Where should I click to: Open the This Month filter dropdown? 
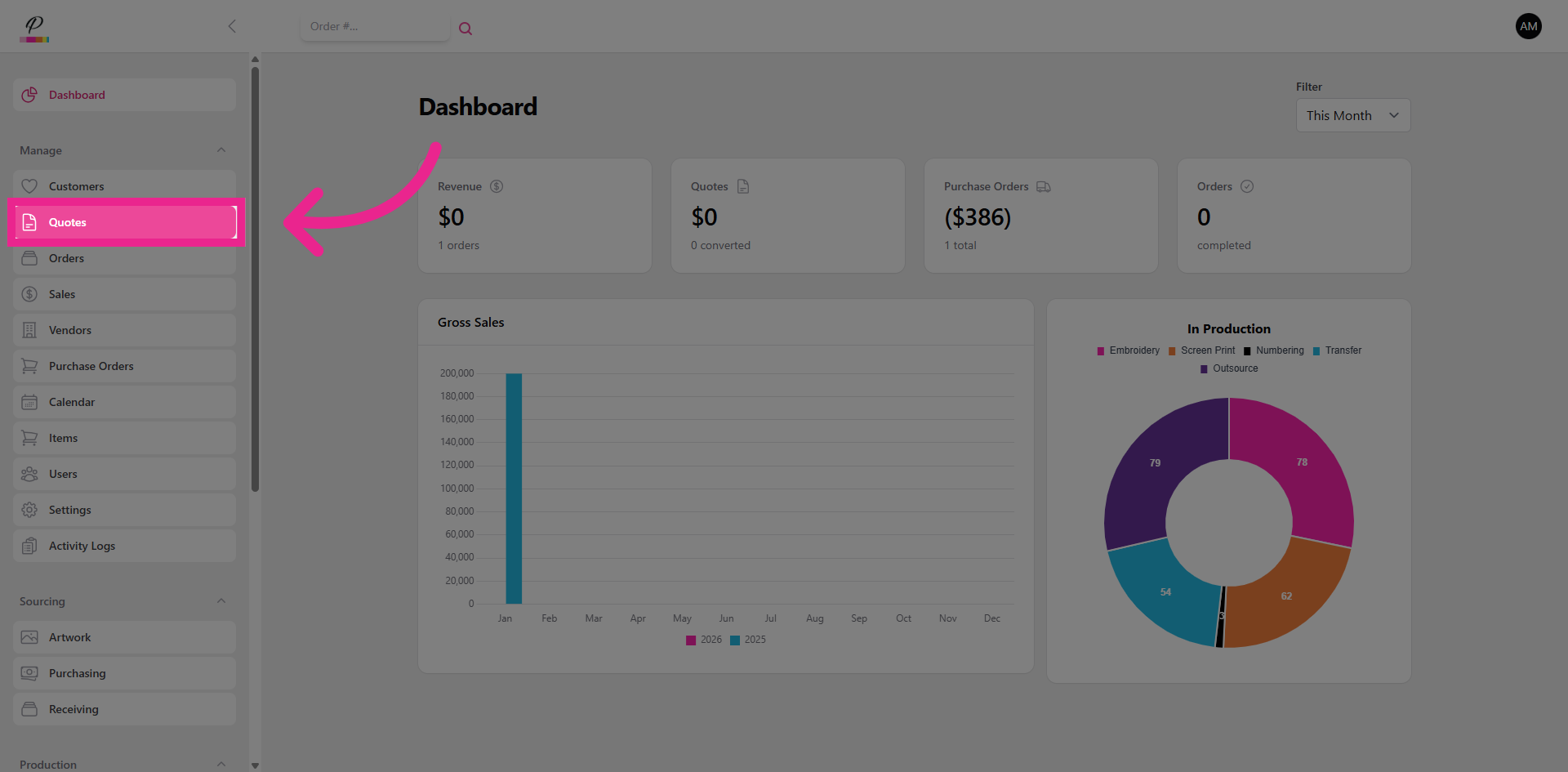pyautogui.click(x=1352, y=115)
